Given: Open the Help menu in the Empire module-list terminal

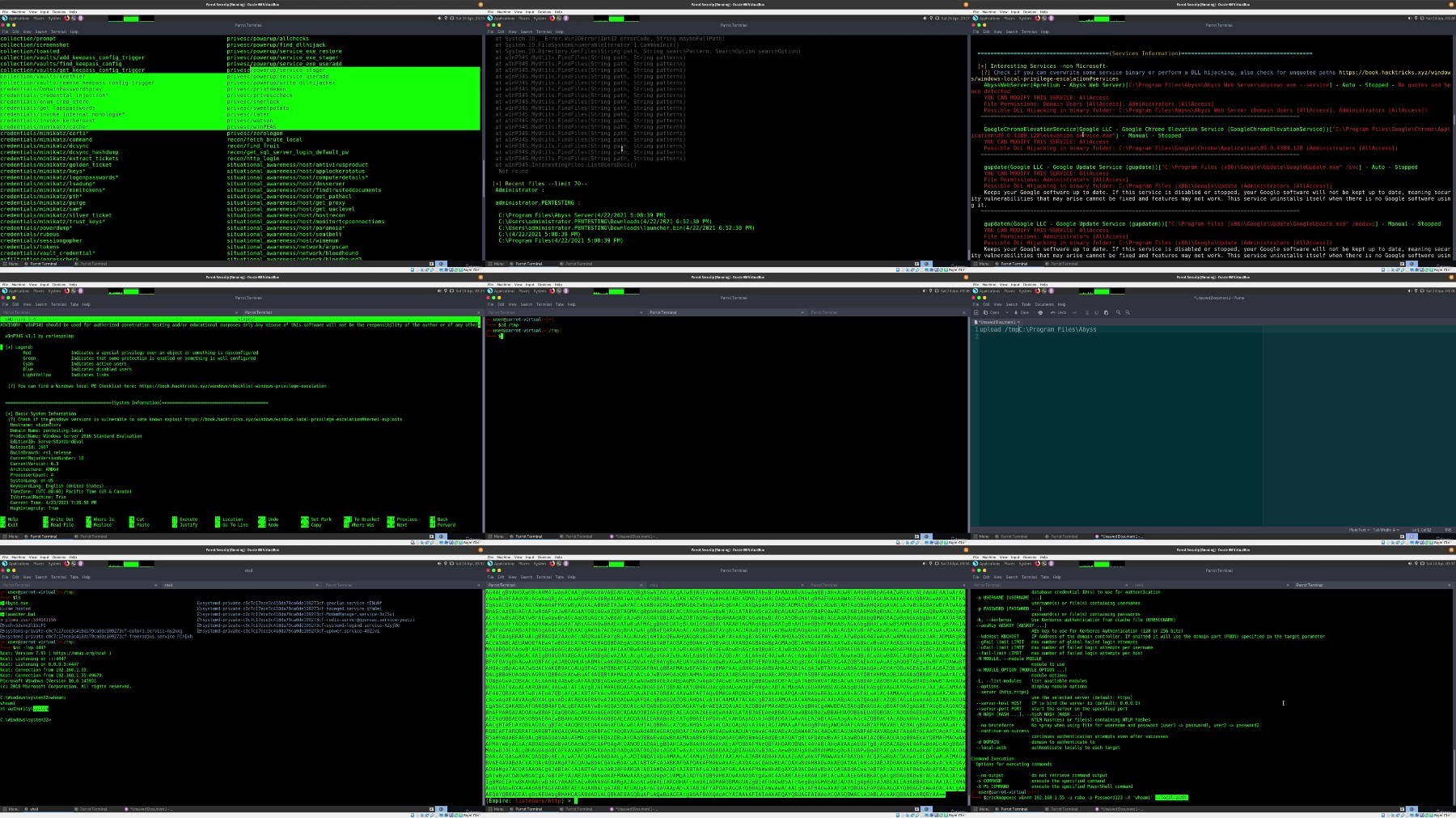Looking at the screenshot, I should click(x=74, y=32).
